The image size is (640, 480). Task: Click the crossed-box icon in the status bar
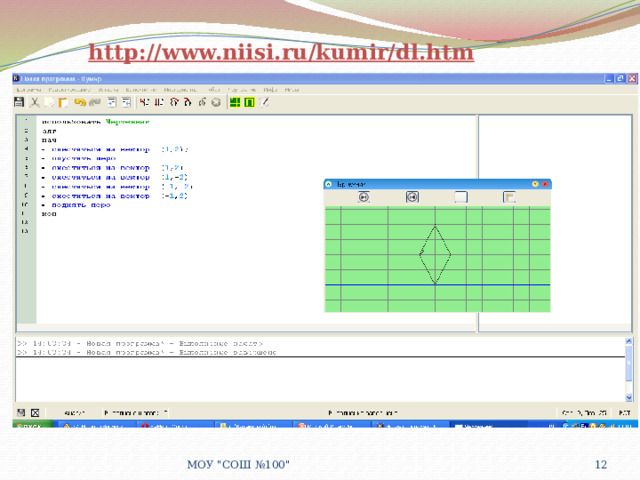[x=36, y=413]
